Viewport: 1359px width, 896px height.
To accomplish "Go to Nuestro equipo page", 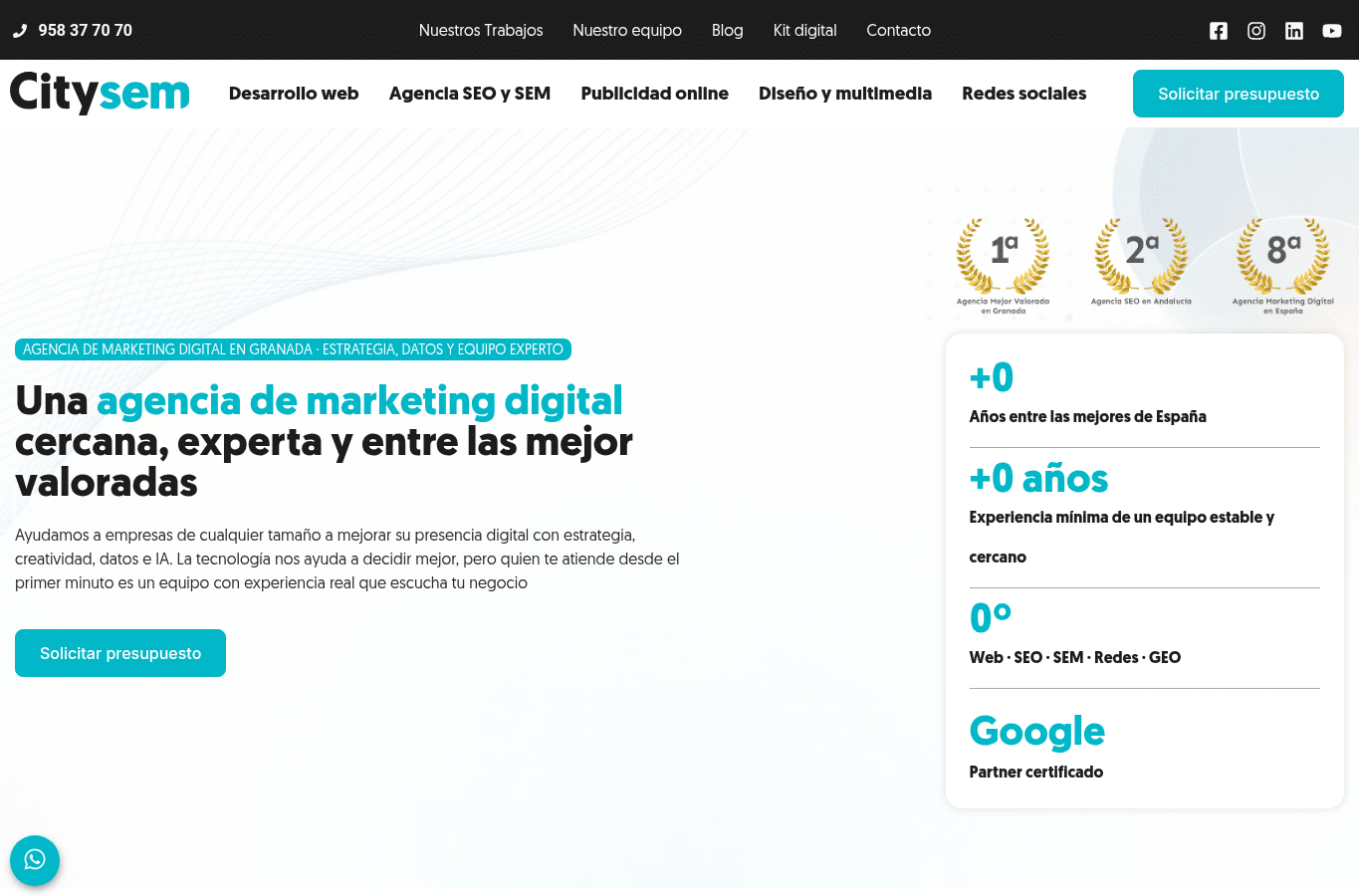I will (627, 30).
